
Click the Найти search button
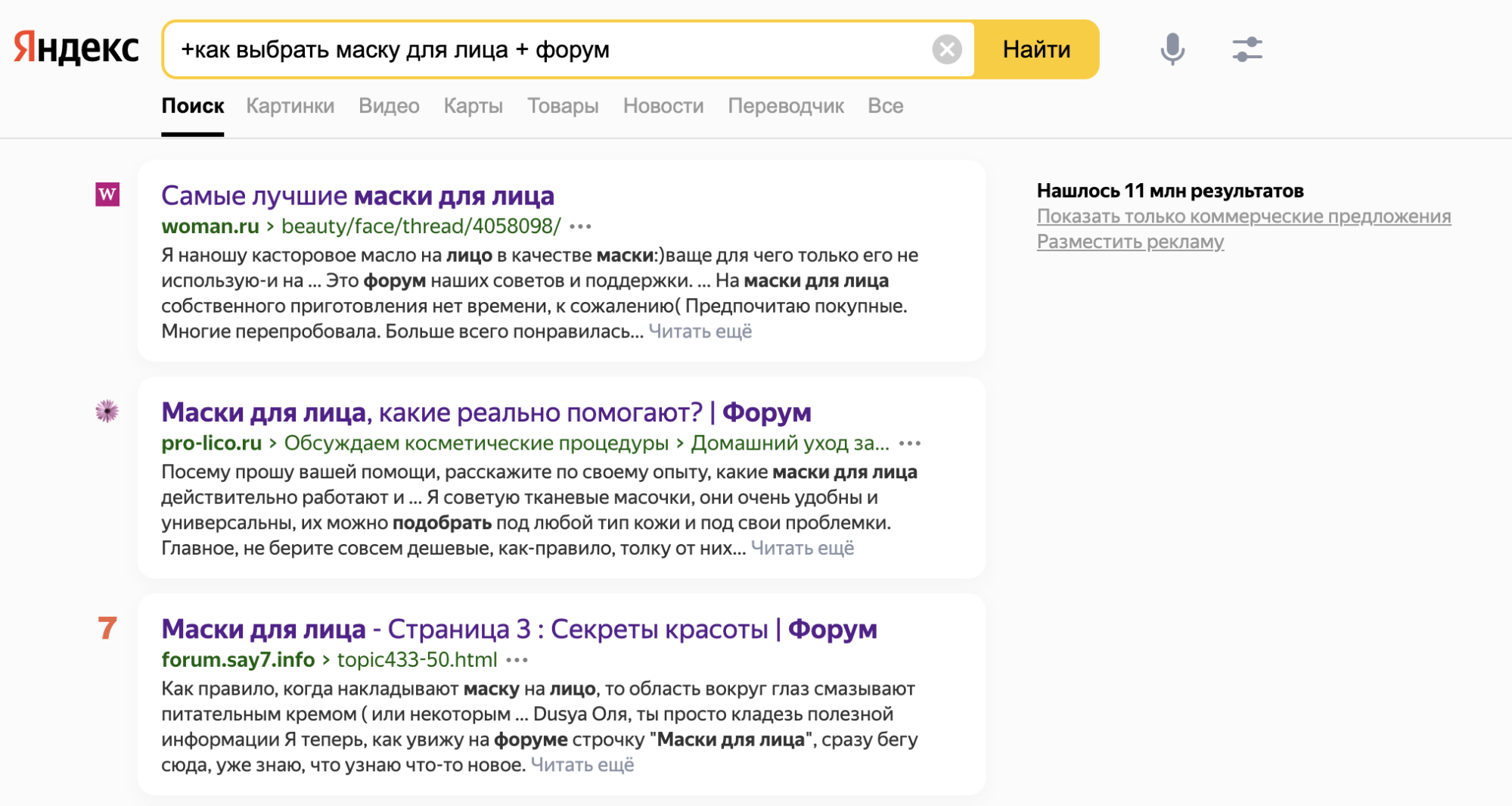coord(1036,49)
